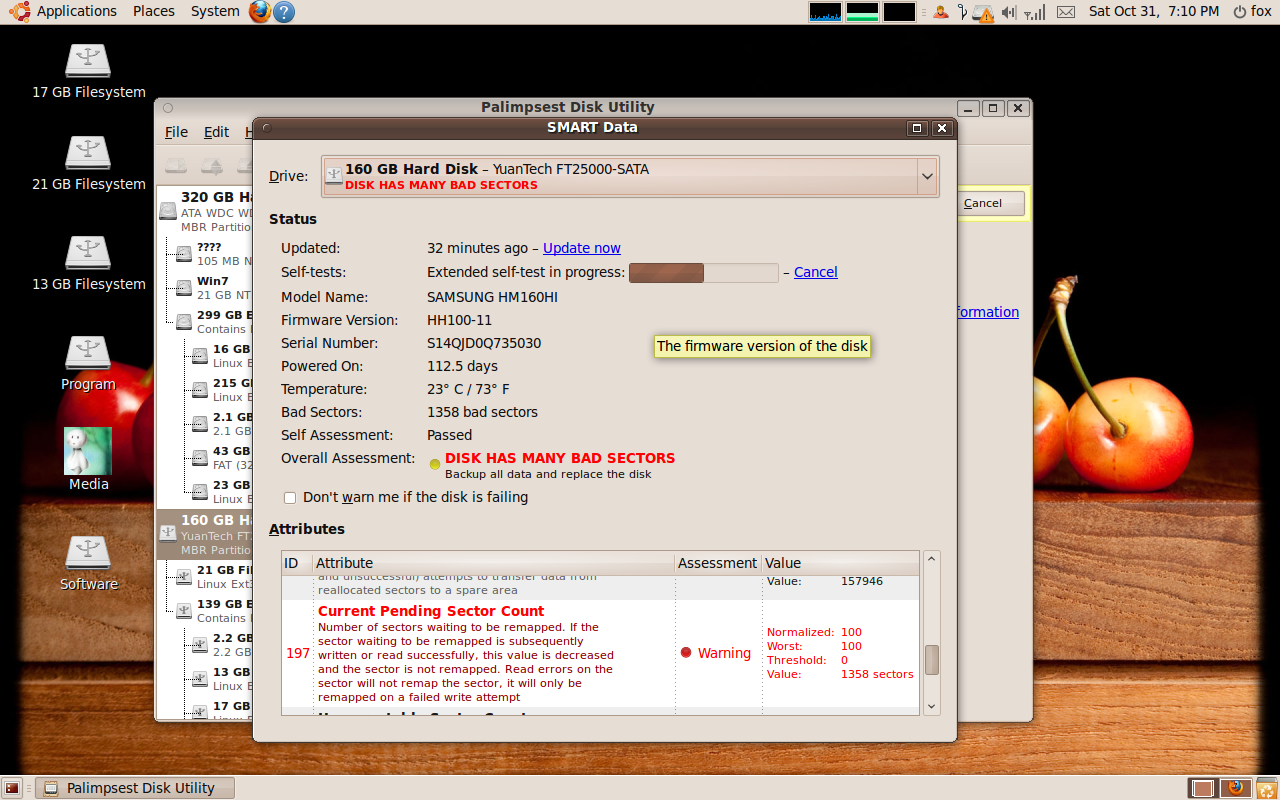Click the CPU system monitor graph applet

[826, 12]
